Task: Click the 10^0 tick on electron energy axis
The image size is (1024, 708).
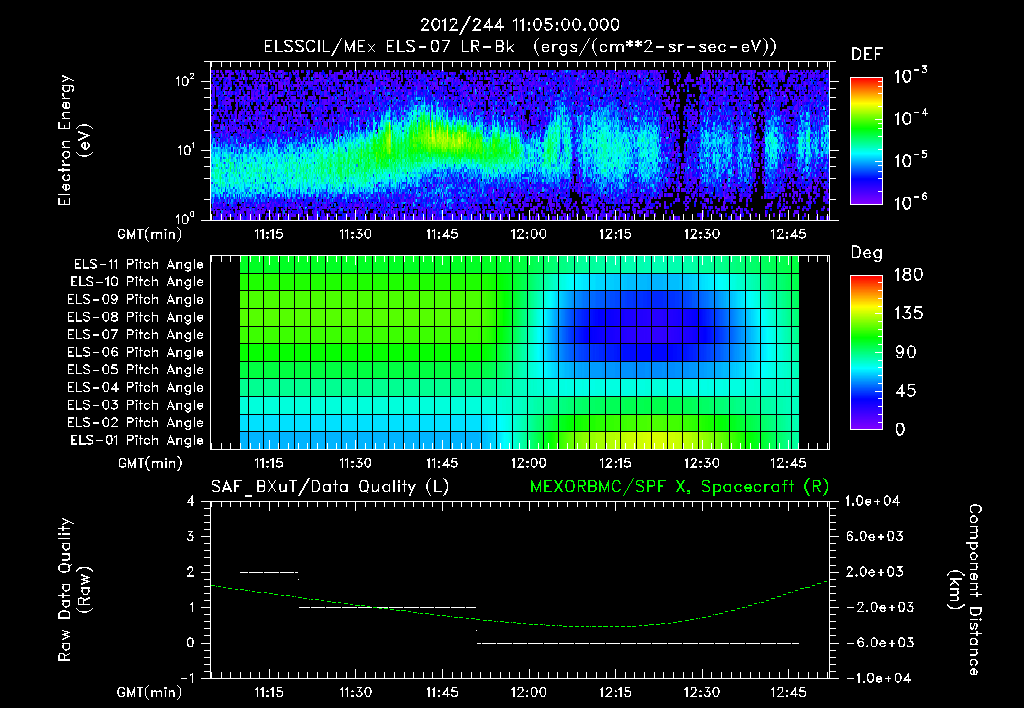Action: point(185,218)
